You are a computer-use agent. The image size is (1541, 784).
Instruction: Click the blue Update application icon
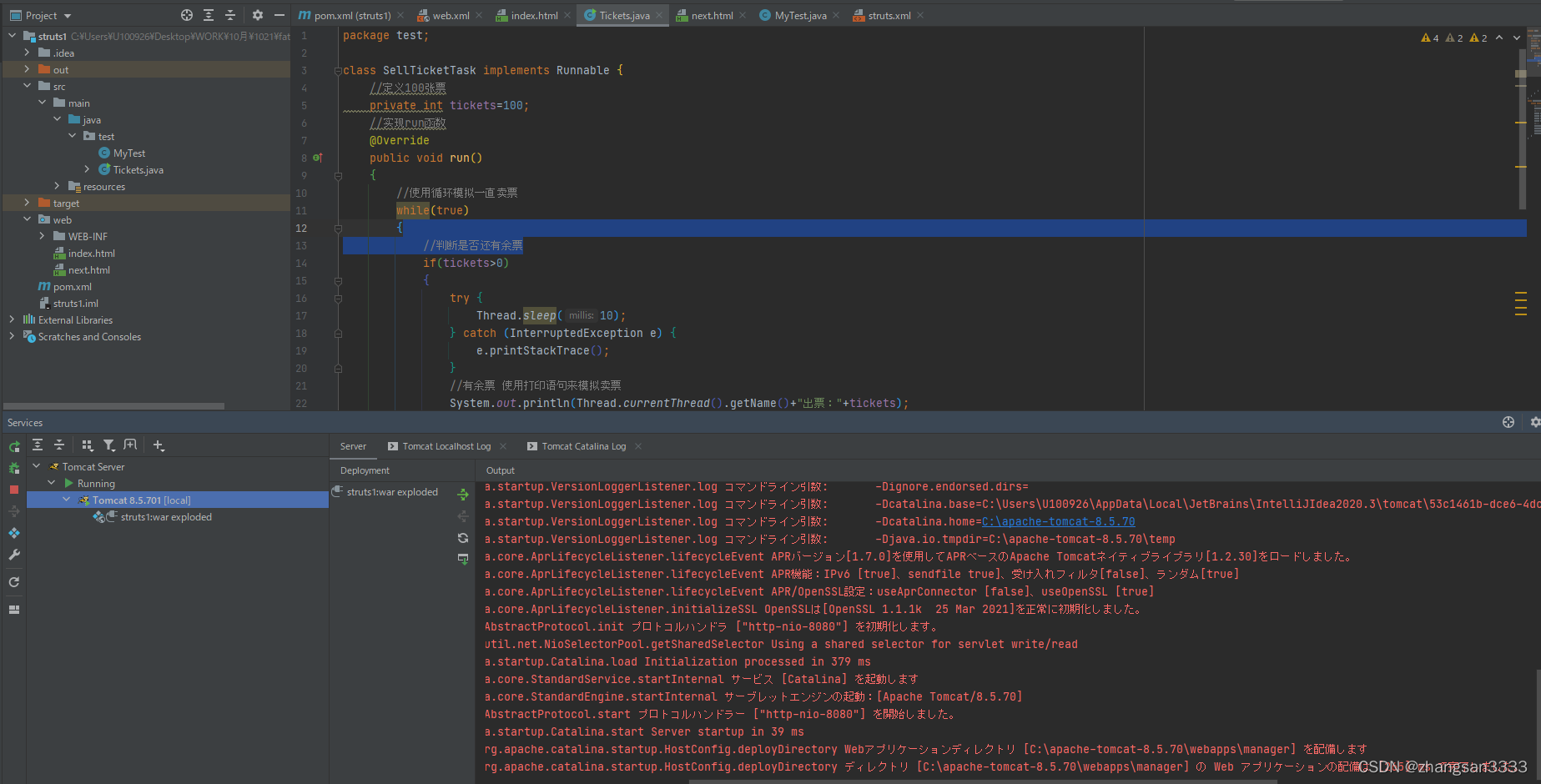[x=14, y=533]
